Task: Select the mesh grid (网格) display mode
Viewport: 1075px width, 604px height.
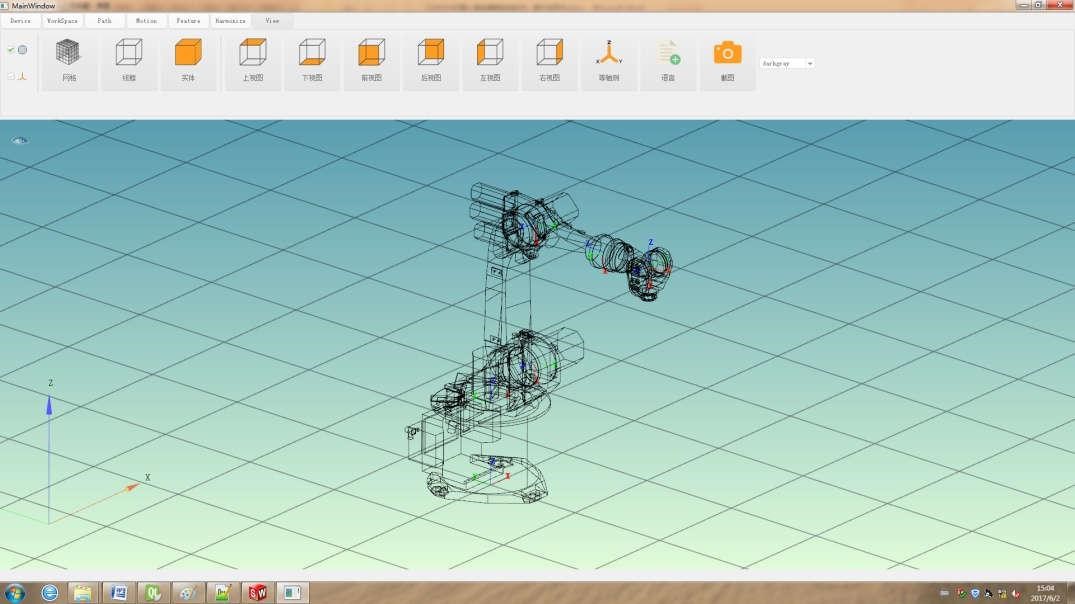Action: (68, 60)
